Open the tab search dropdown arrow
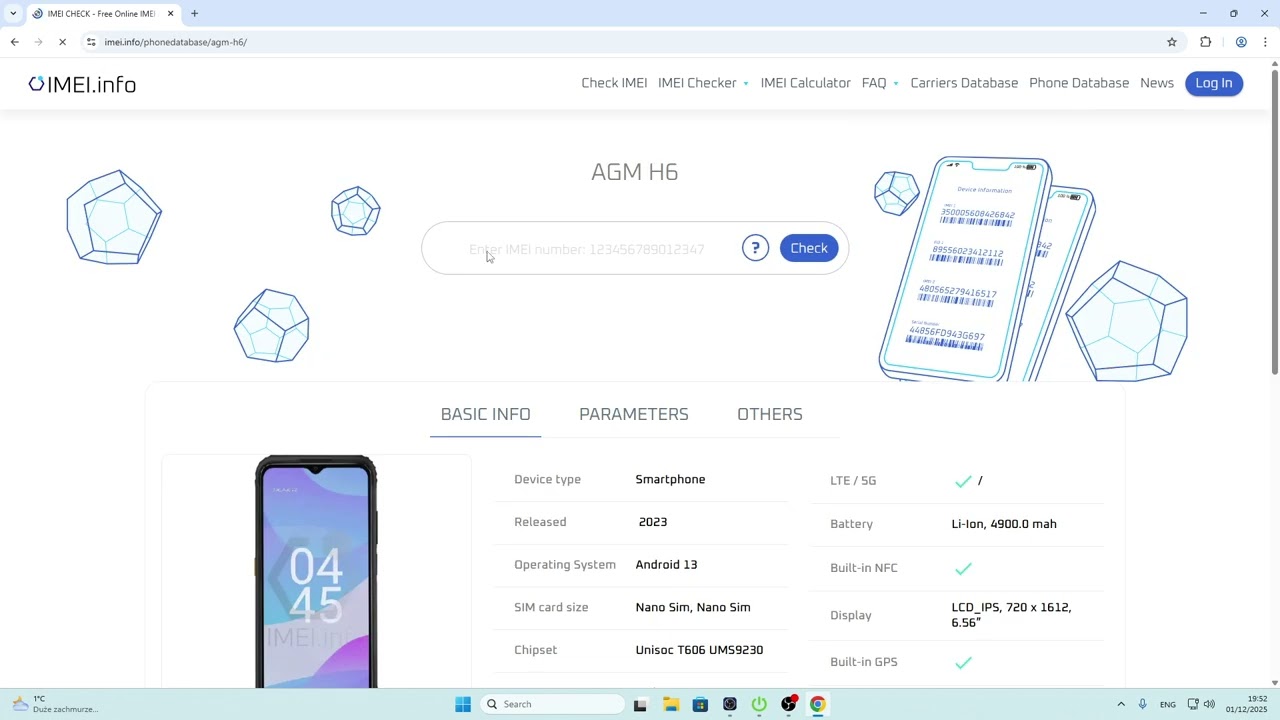Viewport: 1280px width, 720px height. [x=13, y=14]
